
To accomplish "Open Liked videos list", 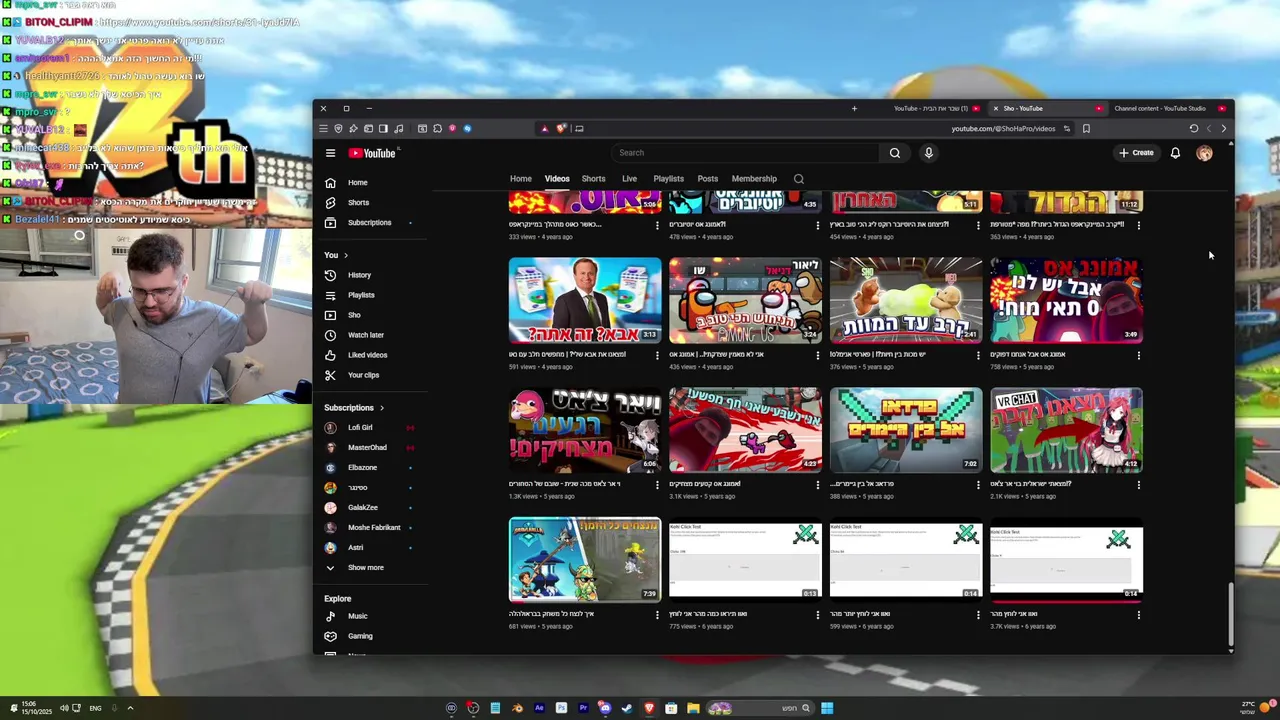I will point(367,355).
